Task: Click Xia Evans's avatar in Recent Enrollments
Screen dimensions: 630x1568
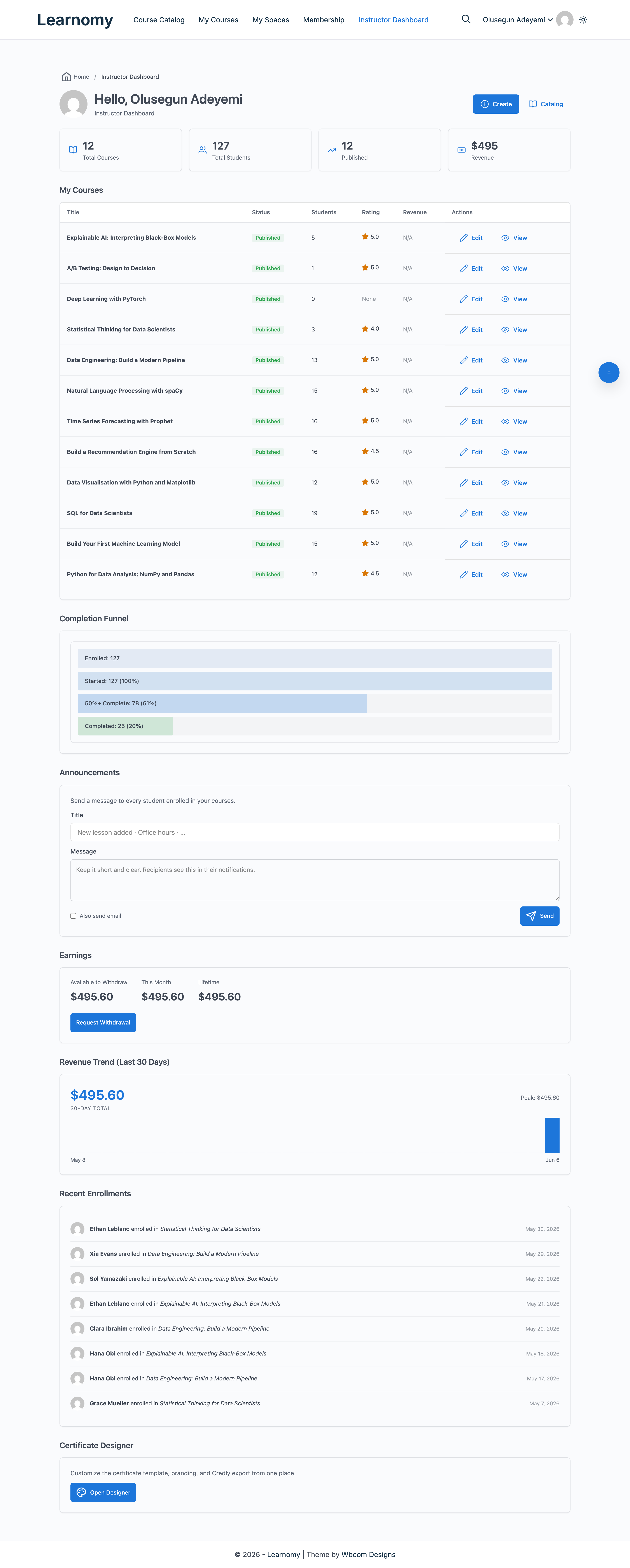Action: pyautogui.click(x=77, y=1254)
